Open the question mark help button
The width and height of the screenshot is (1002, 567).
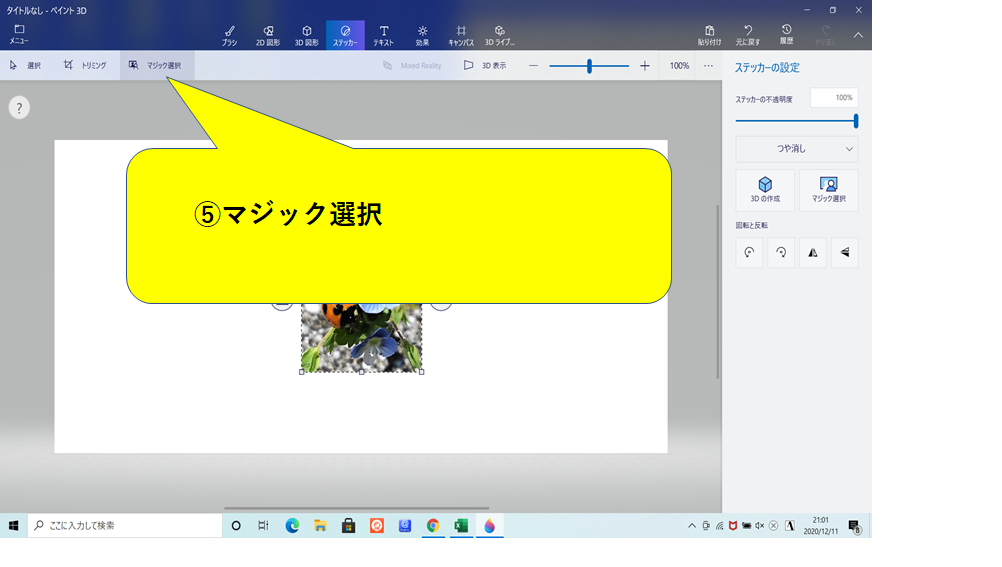[19, 108]
